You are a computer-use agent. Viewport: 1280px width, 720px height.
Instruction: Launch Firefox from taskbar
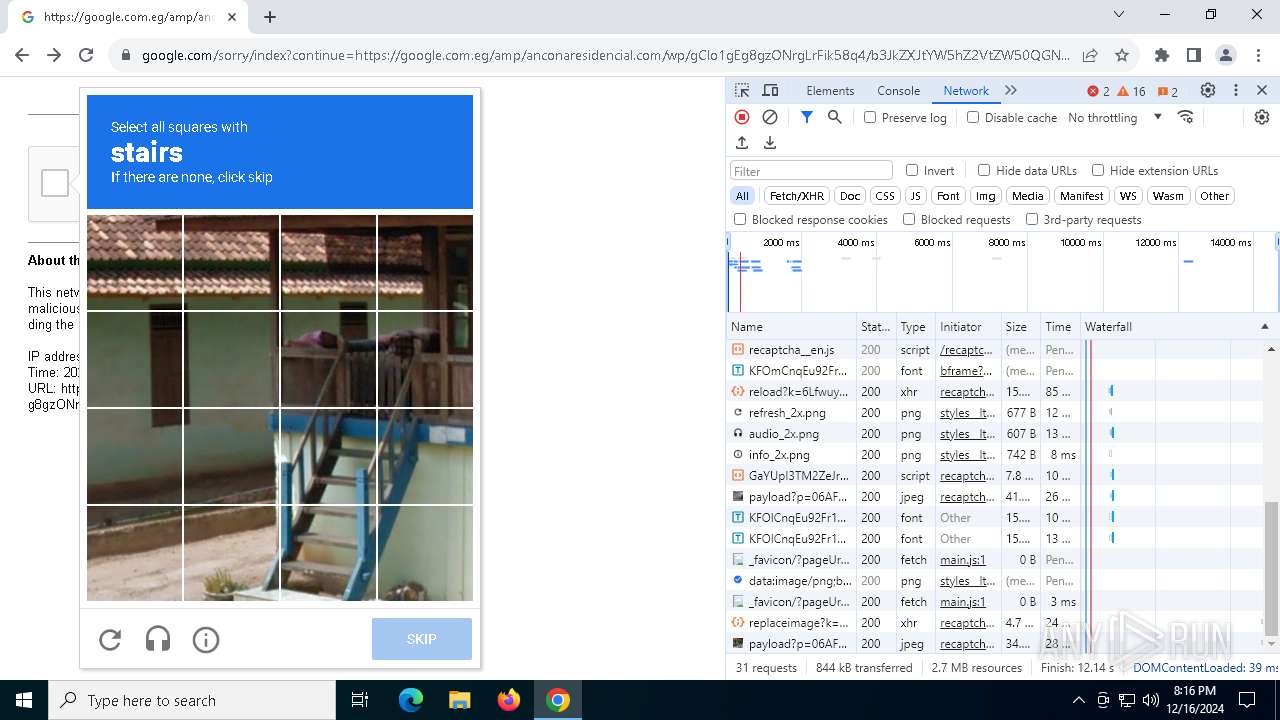pos(509,700)
